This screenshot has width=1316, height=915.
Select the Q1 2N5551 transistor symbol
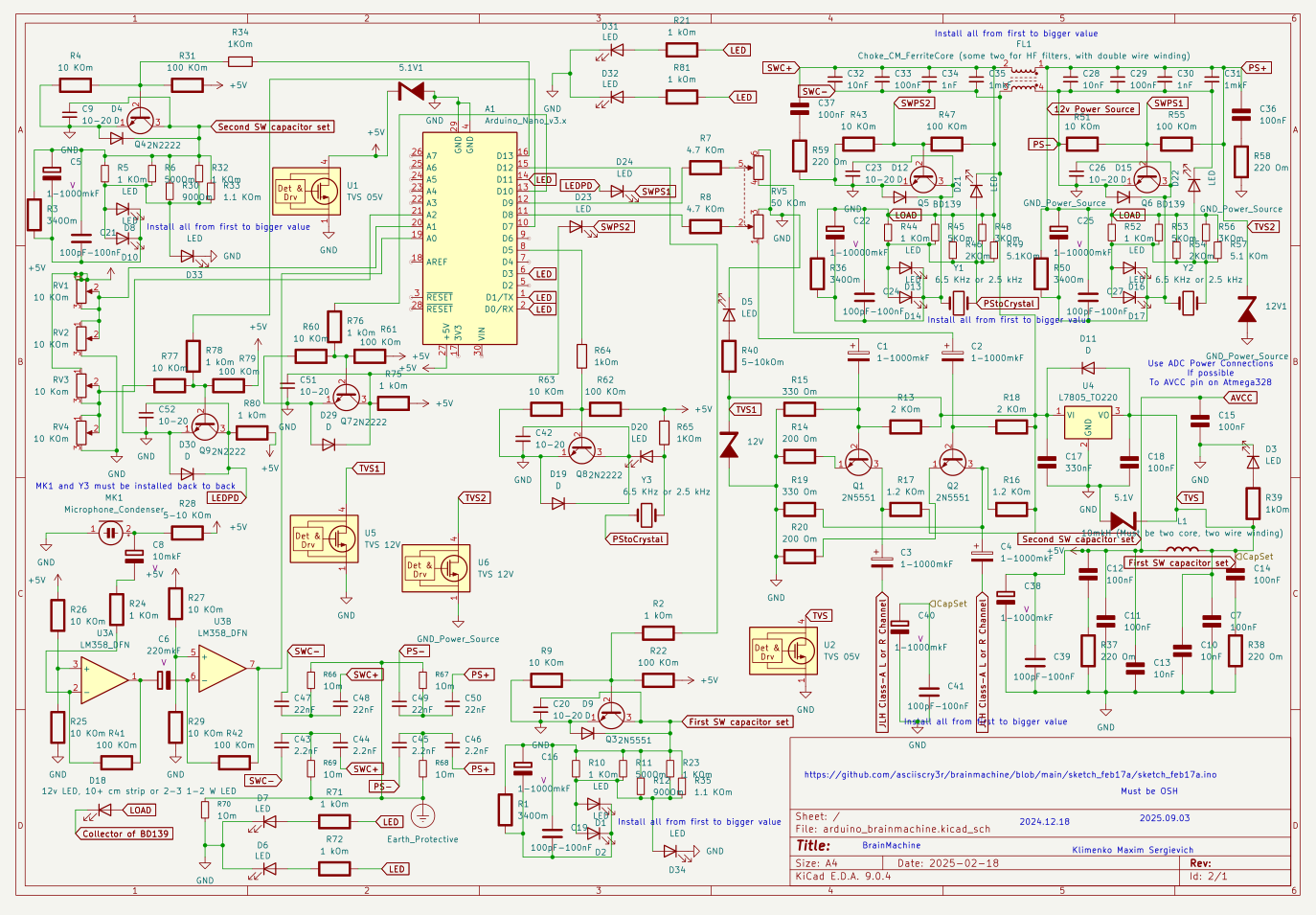coord(858,463)
